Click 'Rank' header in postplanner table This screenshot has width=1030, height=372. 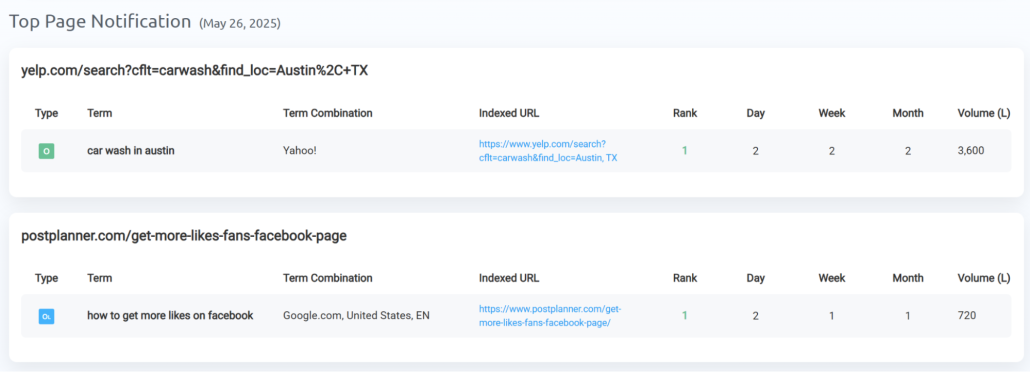coord(685,278)
